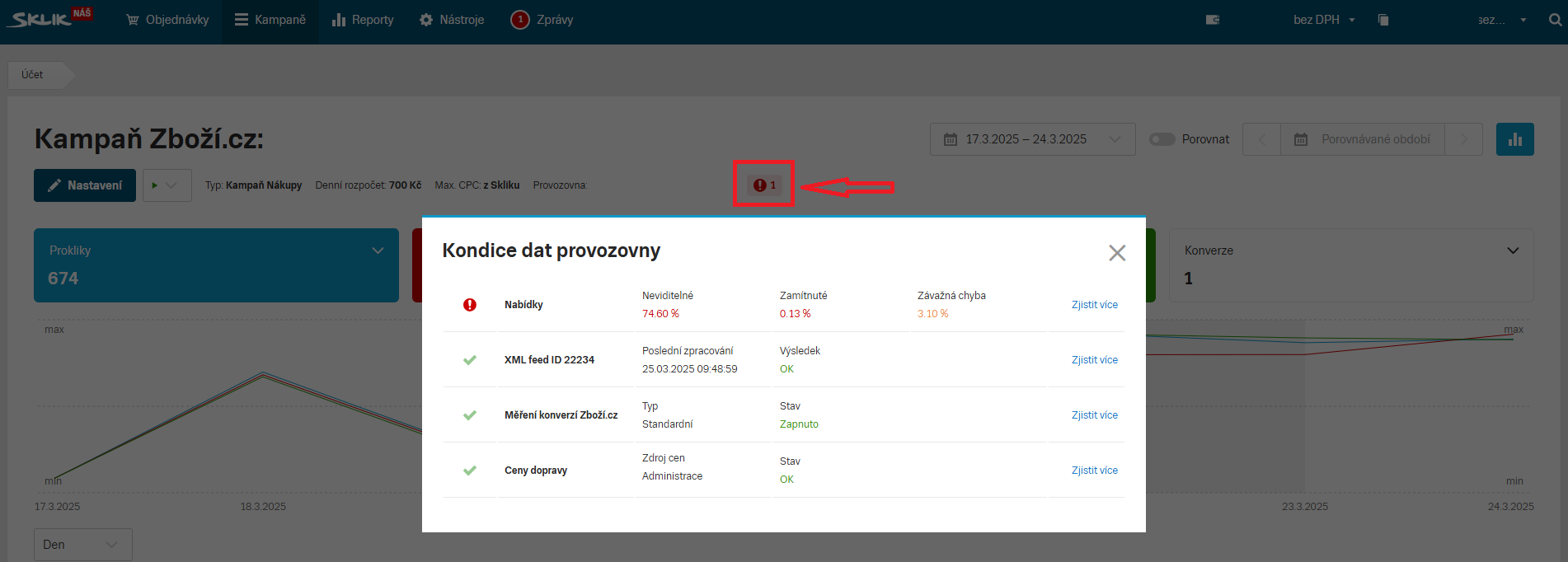
Task: Click the Porovnávané období field
Action: (1363, 139)
